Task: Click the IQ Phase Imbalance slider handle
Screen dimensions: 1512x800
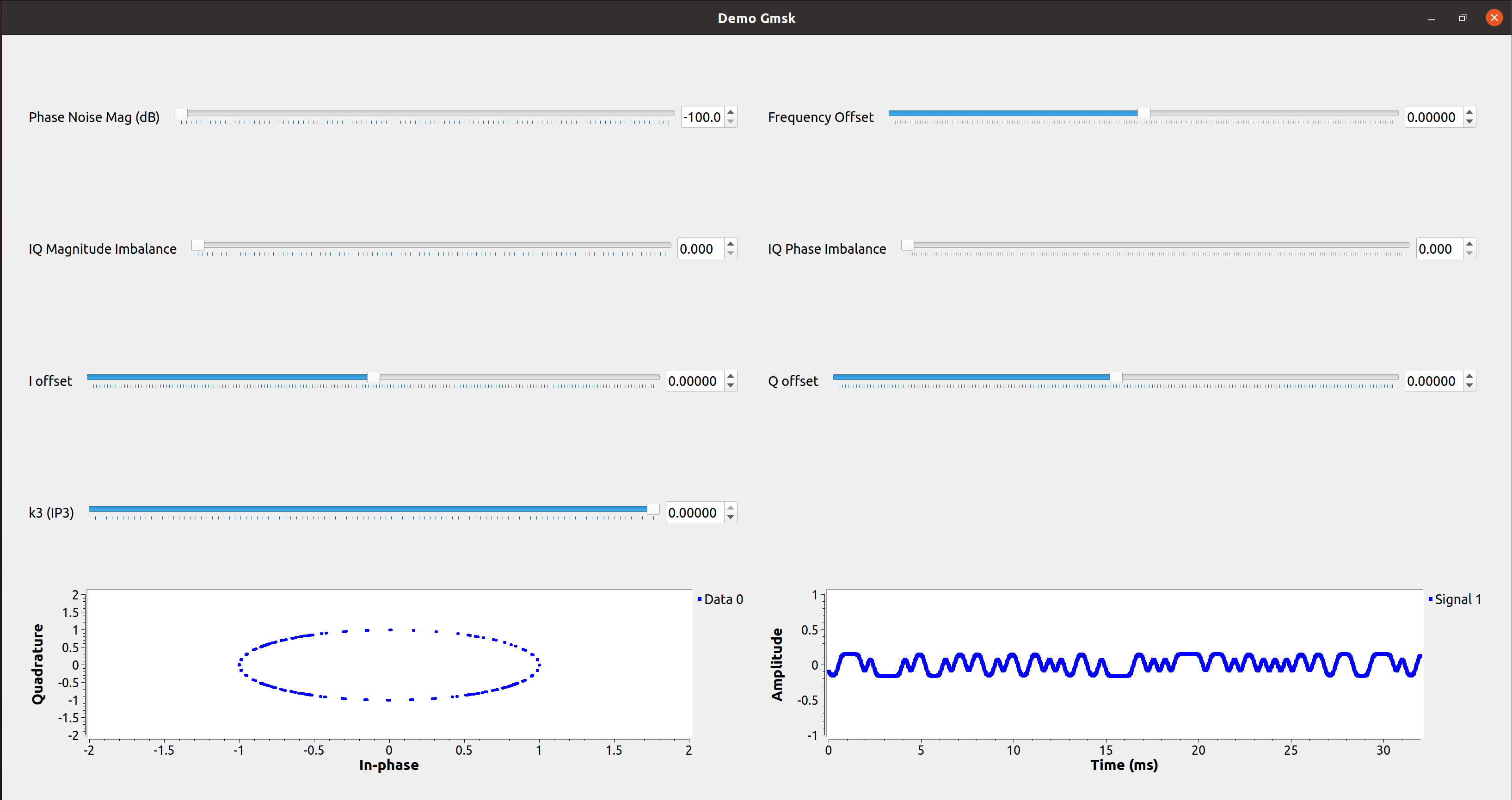Action: point(908,245)
